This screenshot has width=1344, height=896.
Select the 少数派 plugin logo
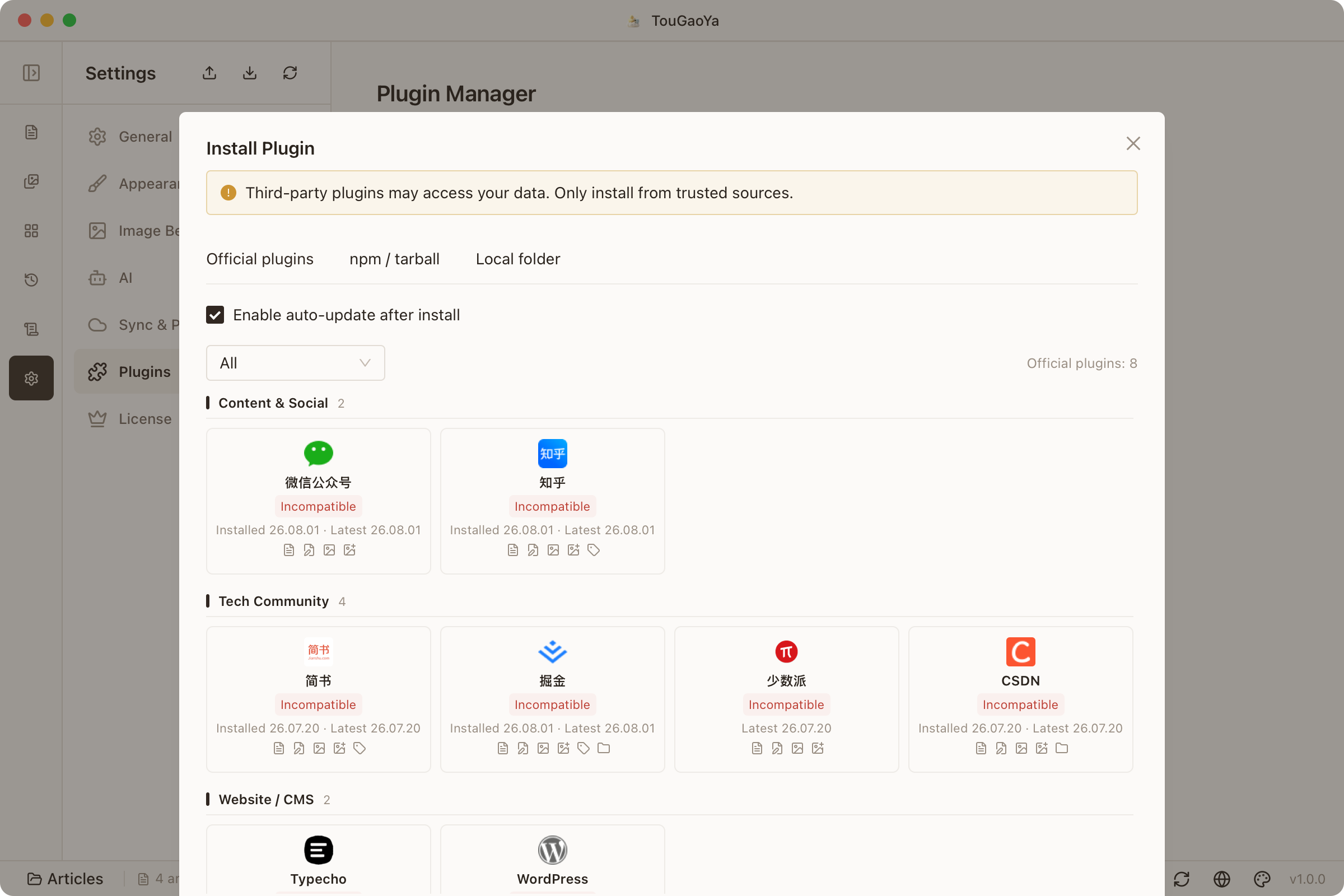[786, 651]
